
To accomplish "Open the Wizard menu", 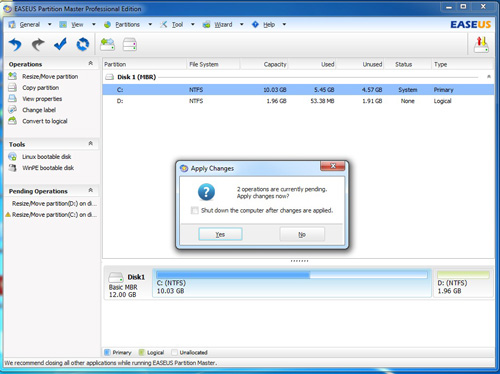I will tap(223, 24).
